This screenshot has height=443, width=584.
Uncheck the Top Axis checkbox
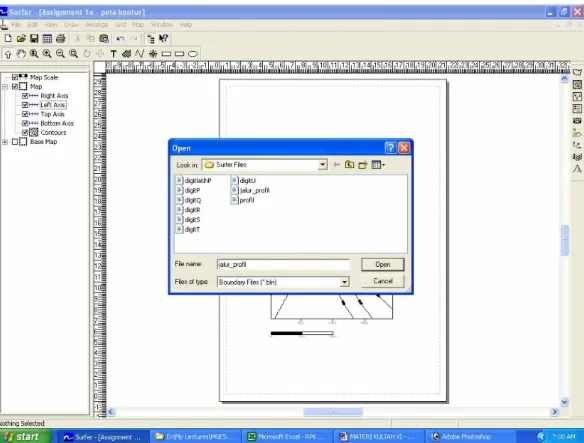(25, 114)
